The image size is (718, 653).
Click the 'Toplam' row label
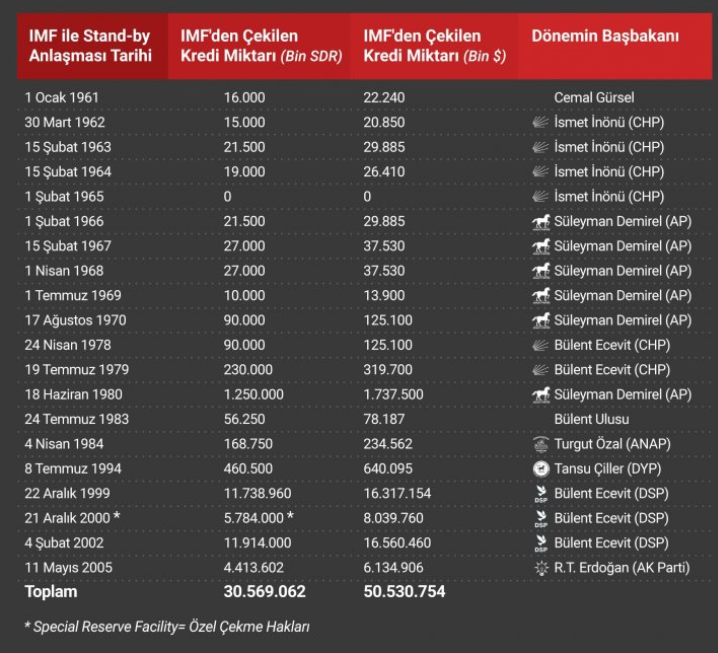click(51, 592)
